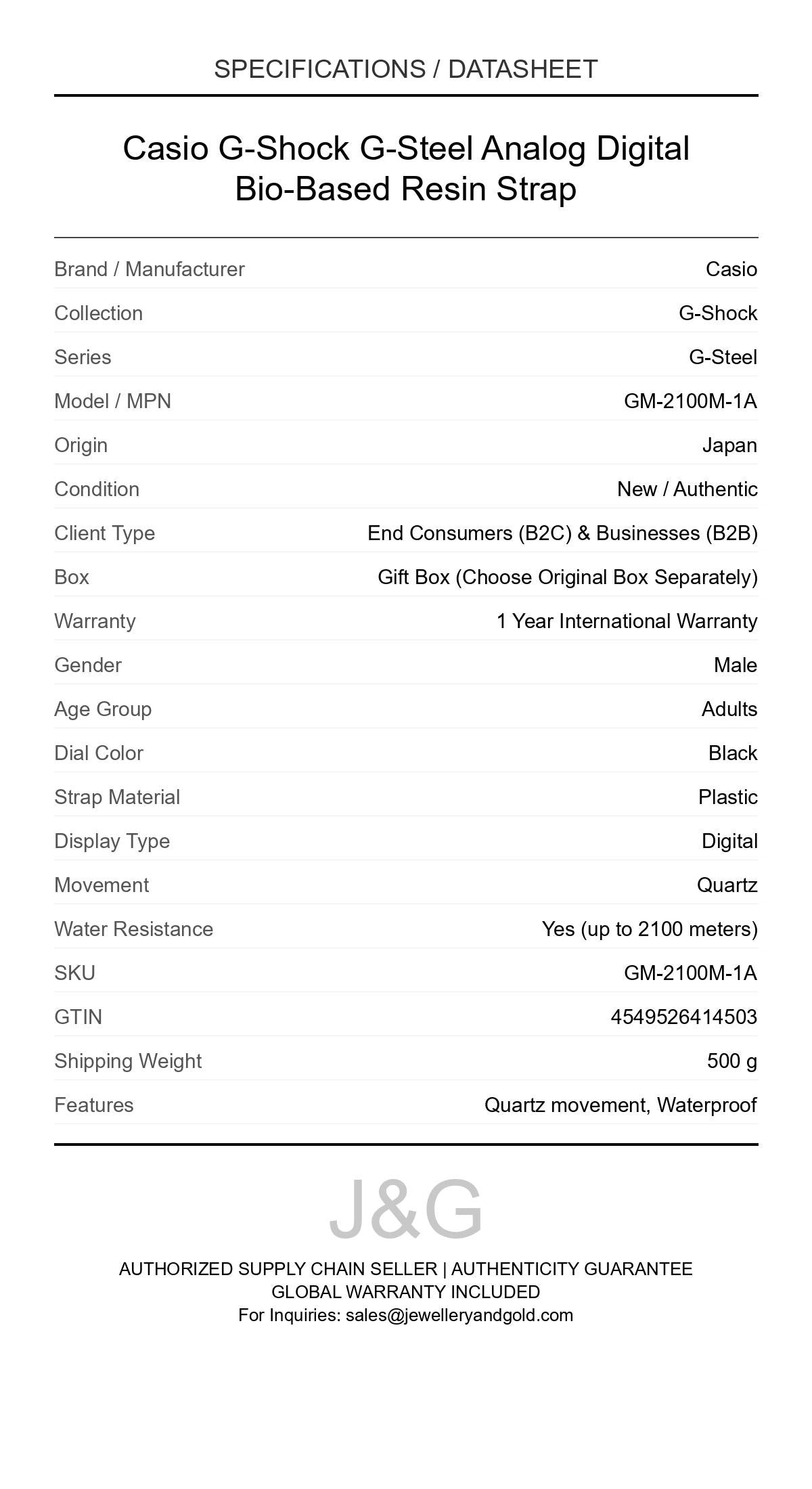Click the SPECIFICATIONS / DATASHEET header
This screenshot has width=812, height=1489.
point(405,69)
